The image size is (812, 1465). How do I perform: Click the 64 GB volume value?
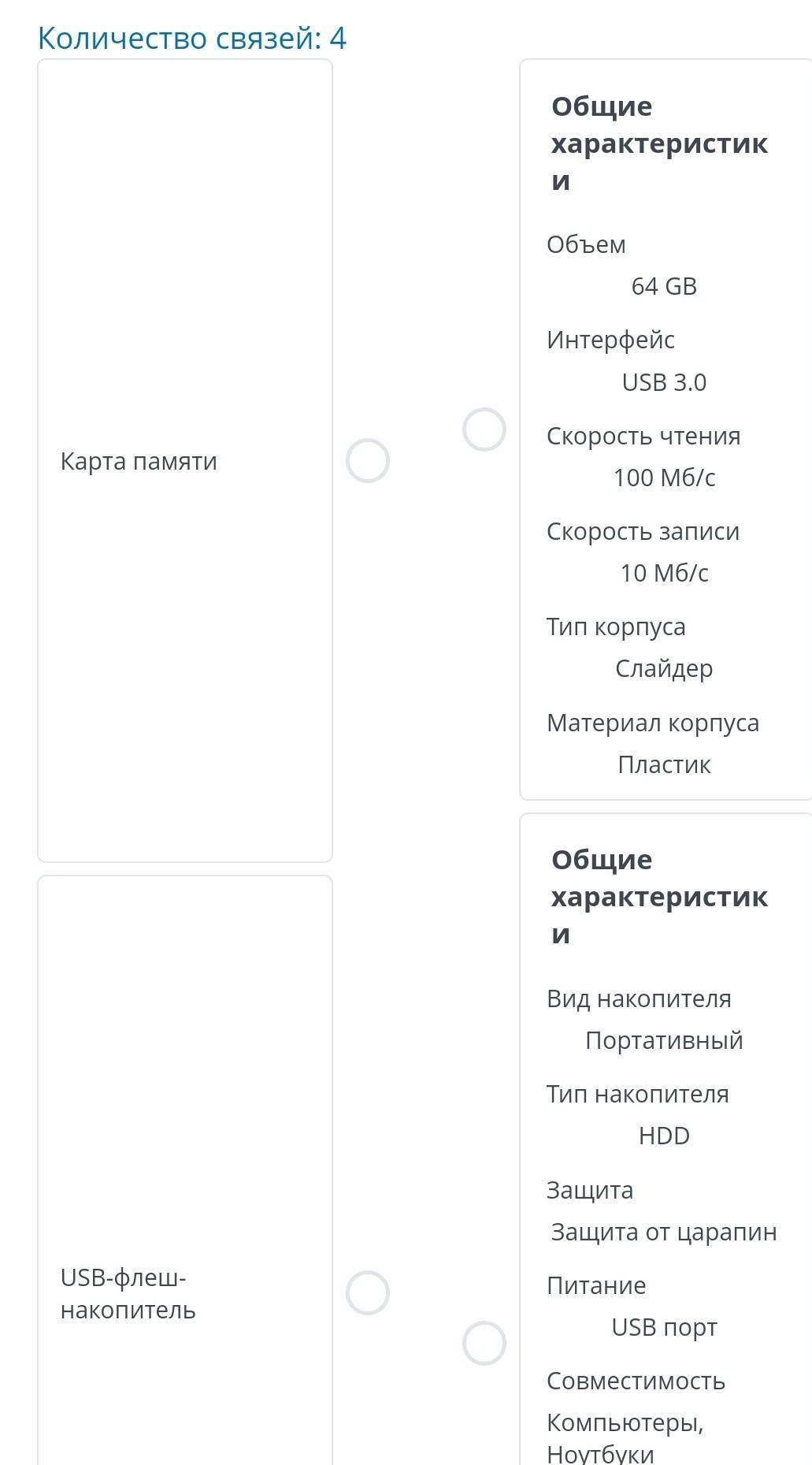664,286
